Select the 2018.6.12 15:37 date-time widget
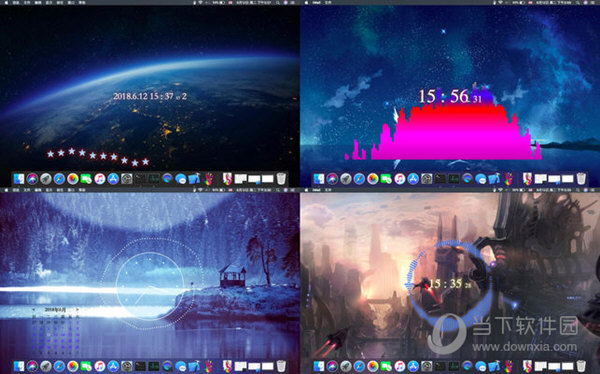This screenshot has height=374, width=600. pyautogui.click(x=150, y=96)
